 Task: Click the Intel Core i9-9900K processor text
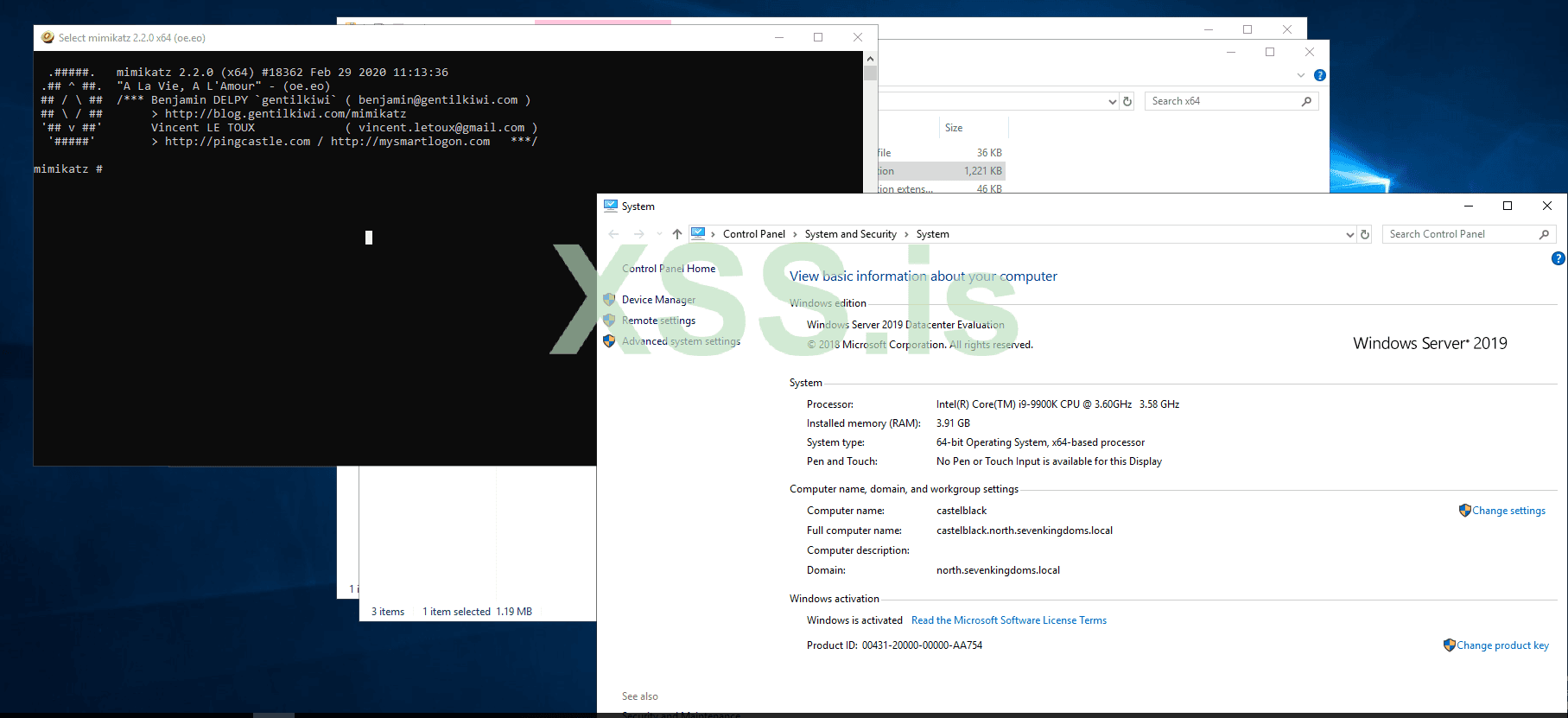[x=1057, y=404]
